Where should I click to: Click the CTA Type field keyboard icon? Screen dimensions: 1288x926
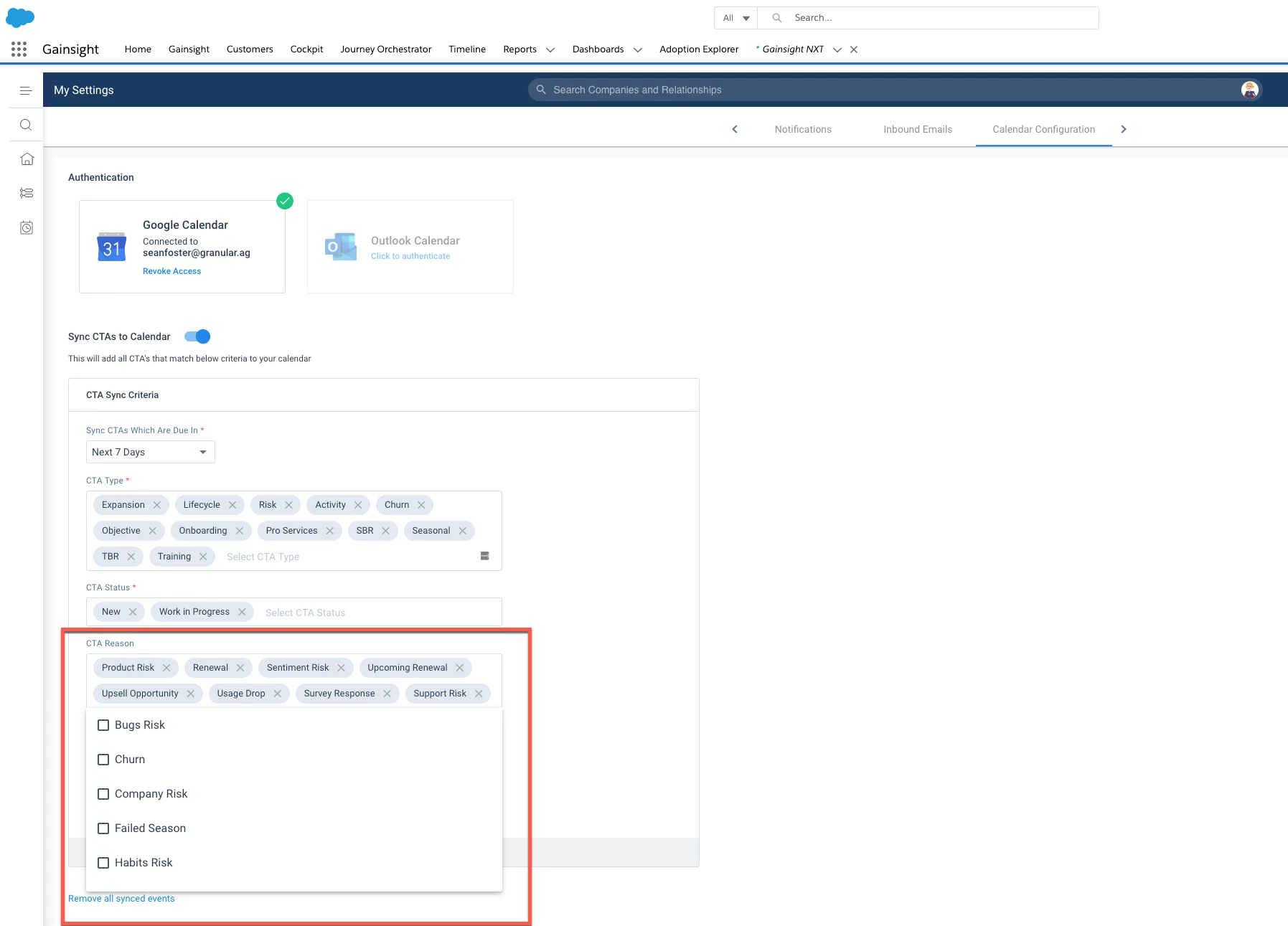[485, 556]
